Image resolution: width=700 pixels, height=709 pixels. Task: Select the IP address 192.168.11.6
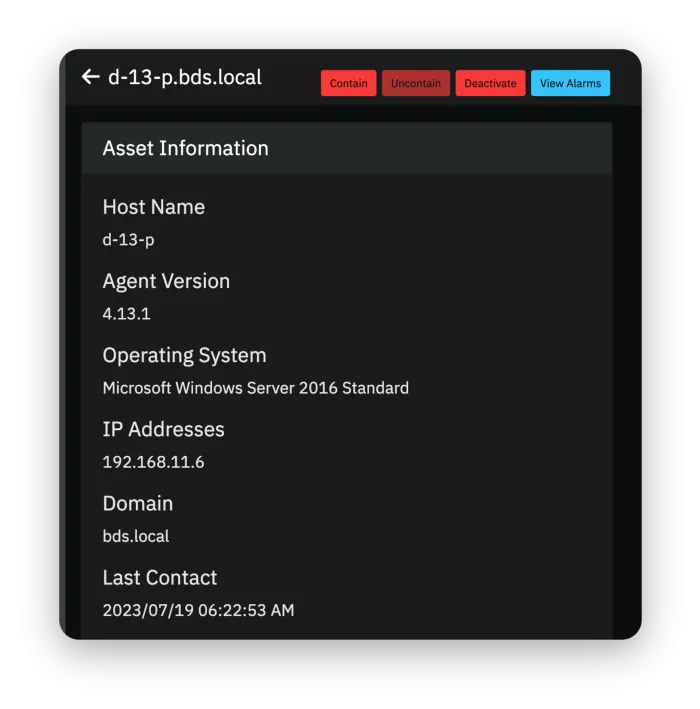[x=153, y=462]
